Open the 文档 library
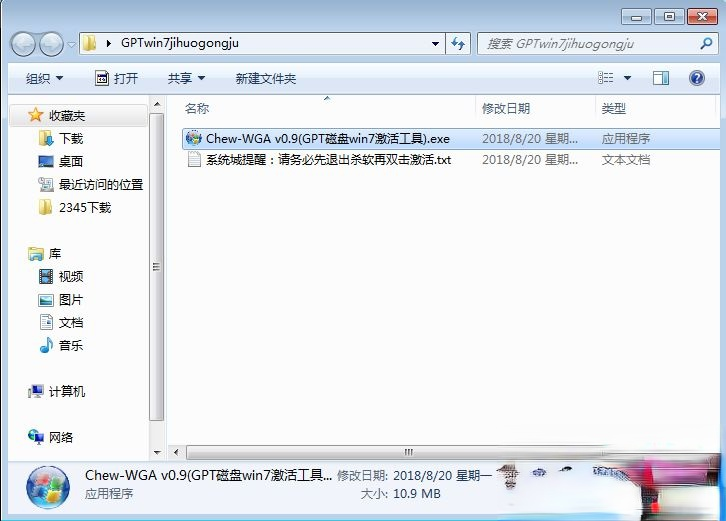Image resolution: width=726 pixels, height=521 pixels. click(x=71, y=322)
